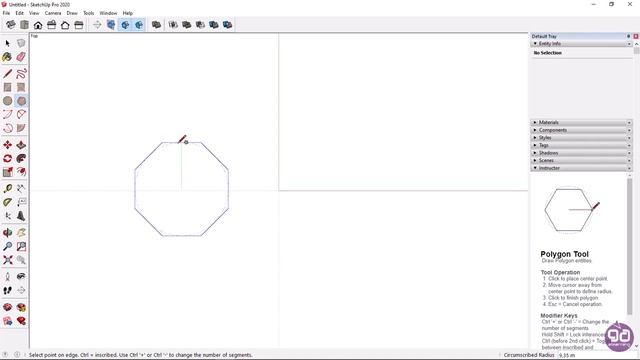This screenshot has width=640, height=360.
Task: Open the Draw menu
Action: (x=72, y=13)
